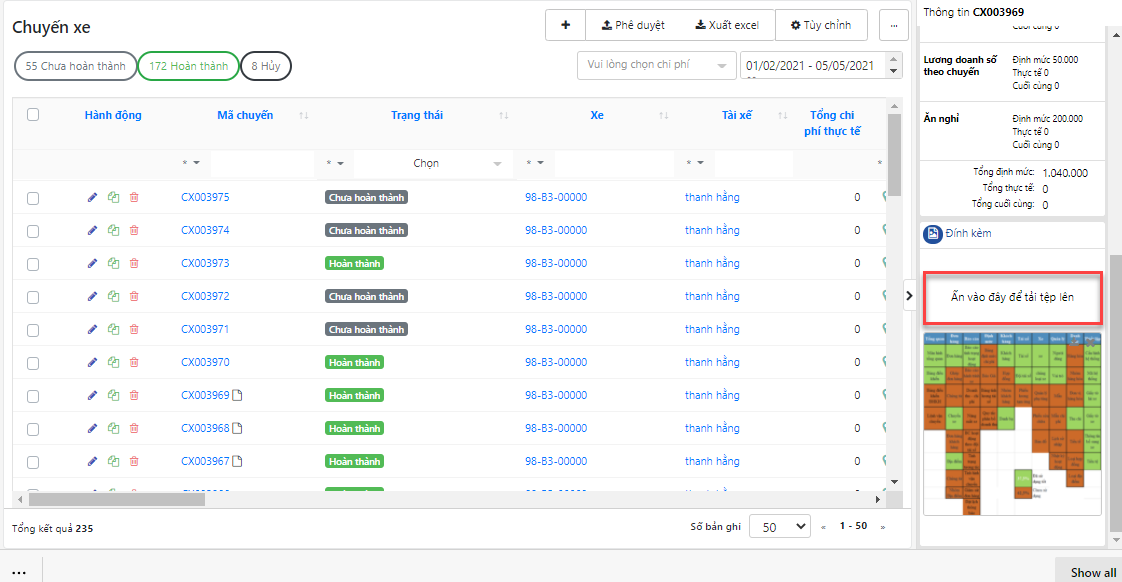Click the Xuất excel button
The image size is (1122, 582).
(727, 25)
